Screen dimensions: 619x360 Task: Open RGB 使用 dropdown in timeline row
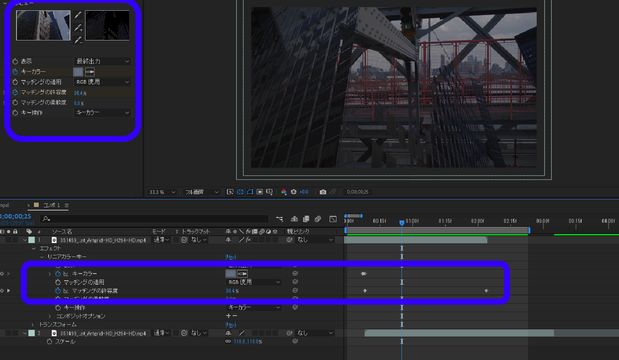pos(254,282)
